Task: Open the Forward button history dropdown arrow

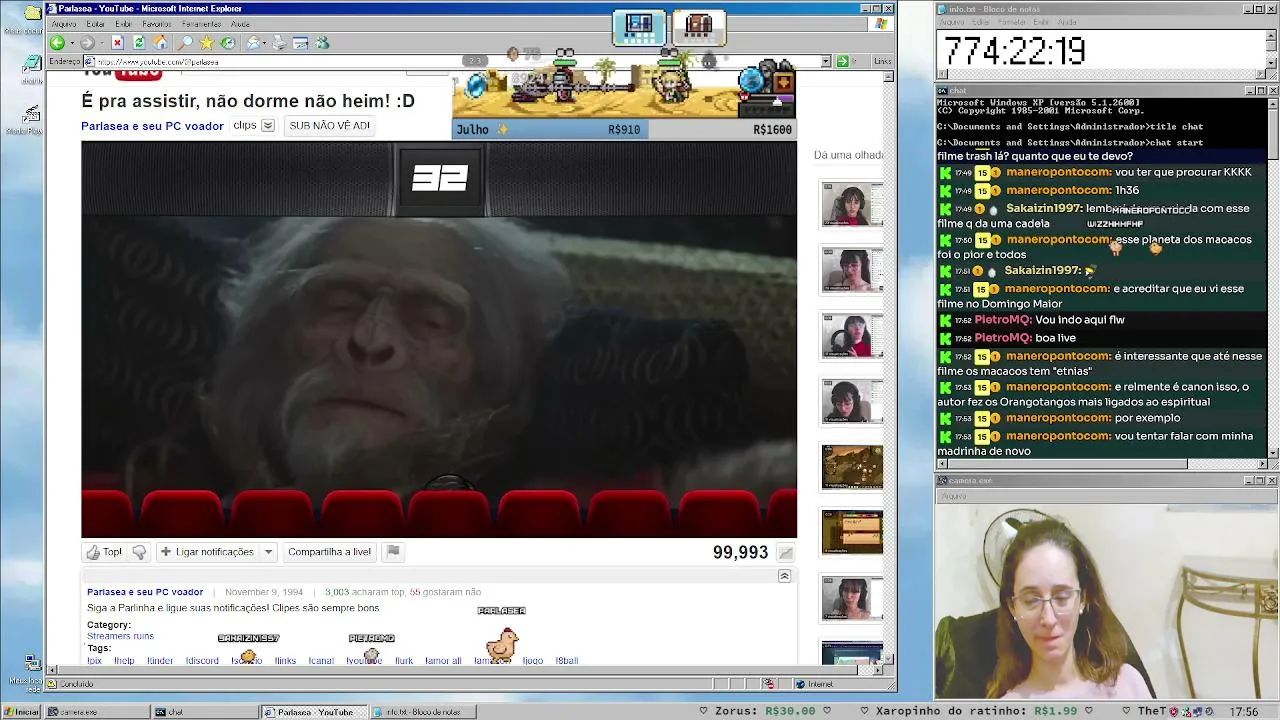Action: click(x=100, y=43)
